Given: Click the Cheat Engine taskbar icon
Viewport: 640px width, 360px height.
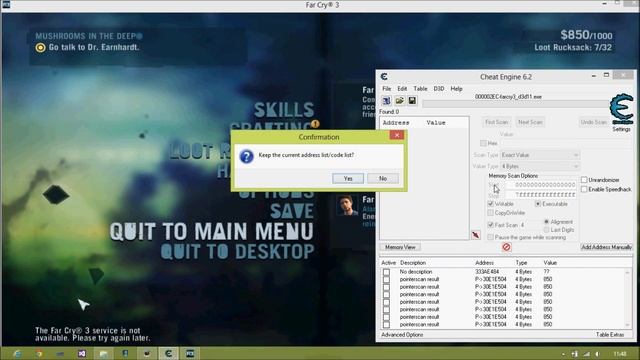Looking at the screenshot, I should pyautogui.click(x=168, y=353).
